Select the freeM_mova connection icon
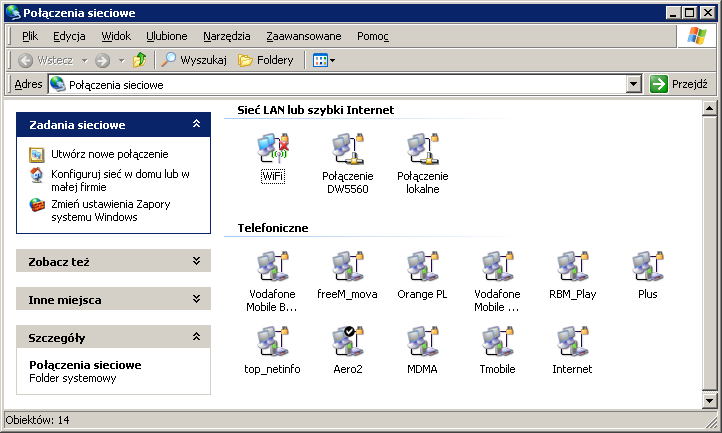This screenshot has height=433, width=722. [347, 268]
